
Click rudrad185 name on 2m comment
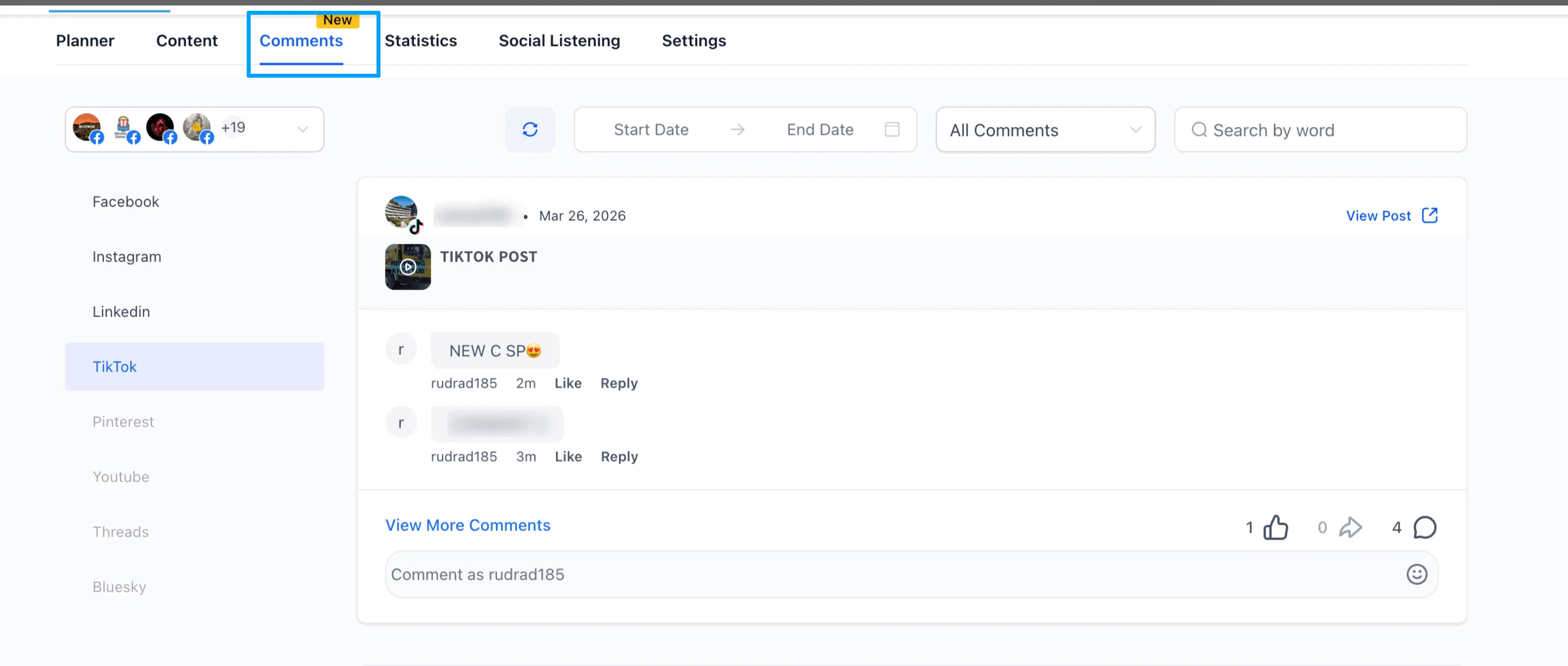(464, 383)
